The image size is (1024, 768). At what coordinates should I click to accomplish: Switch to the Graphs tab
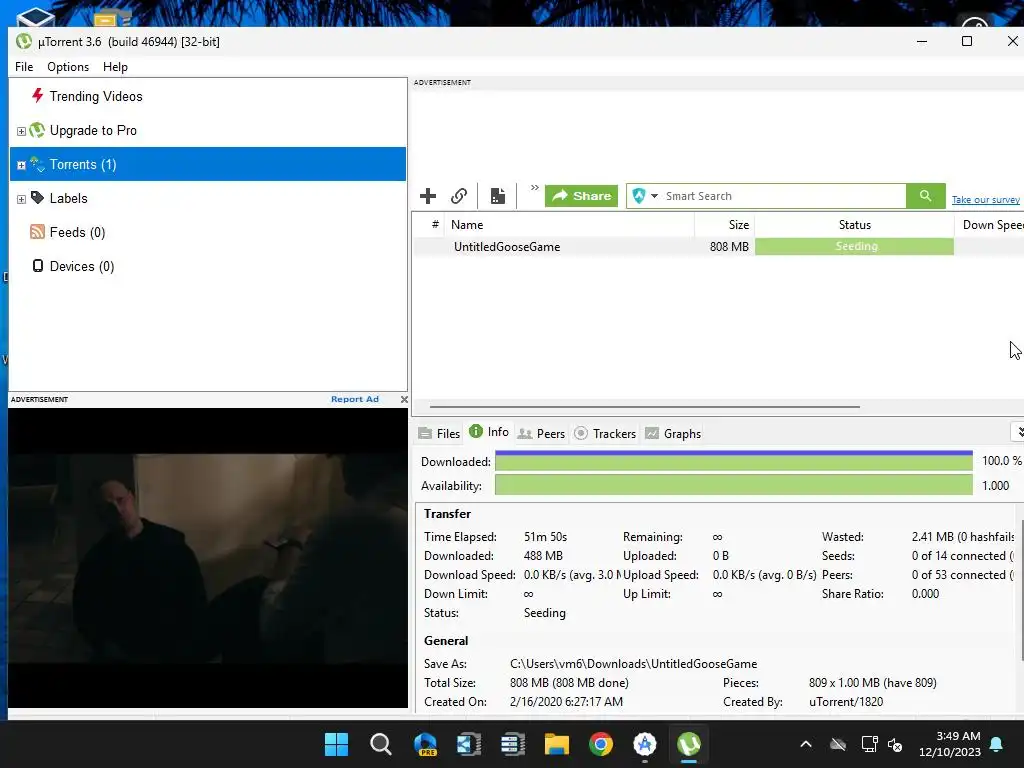click(x=673, y=434)
